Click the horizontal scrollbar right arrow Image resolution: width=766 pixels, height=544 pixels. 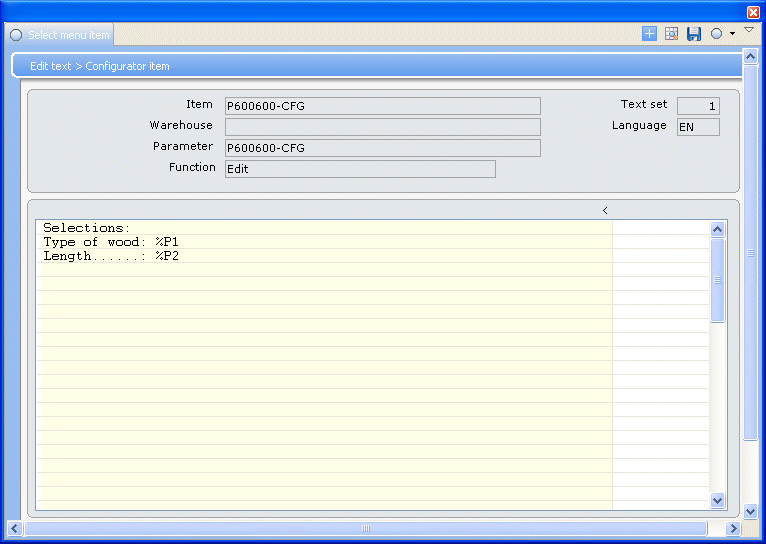pos(733,528)
